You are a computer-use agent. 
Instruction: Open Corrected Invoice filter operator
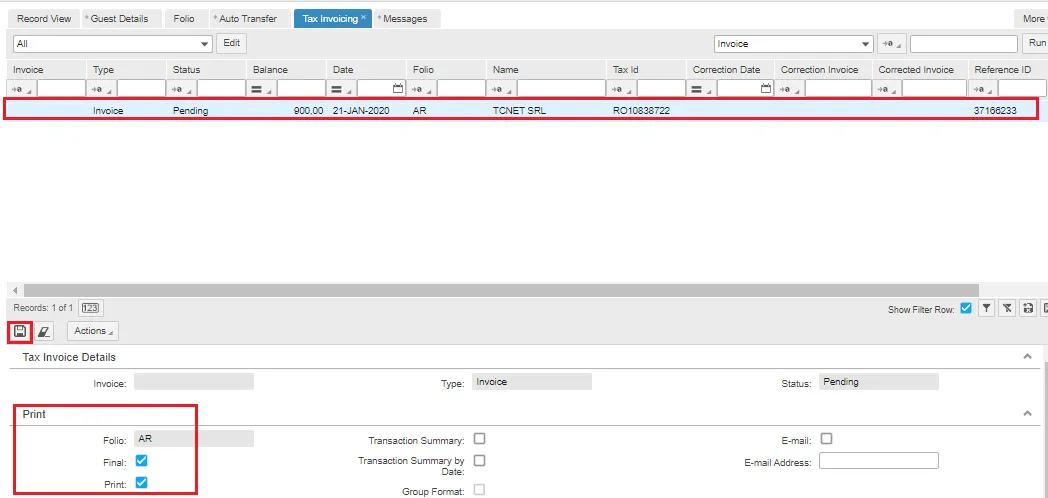coord(888,88)
